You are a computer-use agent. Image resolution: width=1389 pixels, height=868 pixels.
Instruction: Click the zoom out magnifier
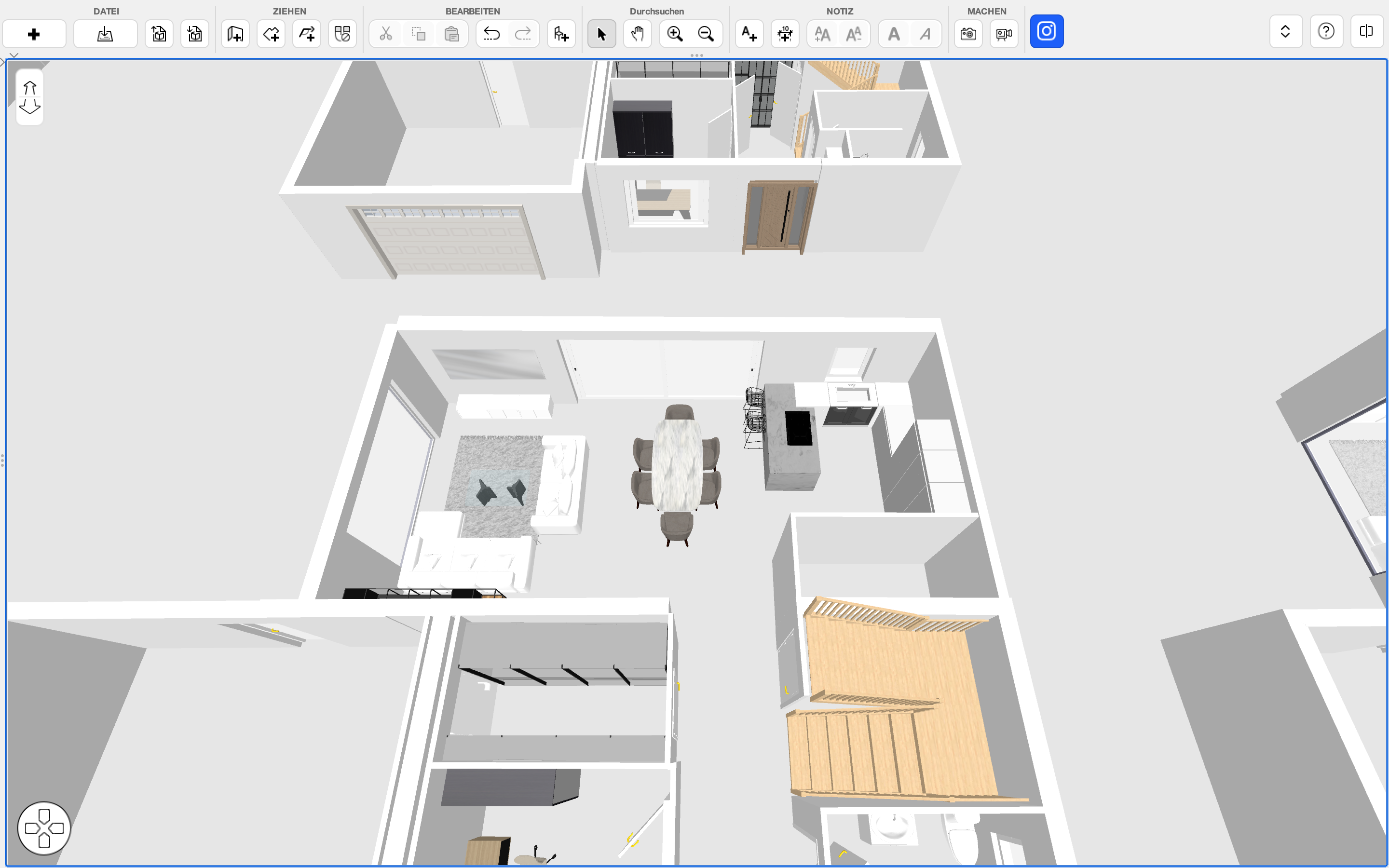[706, 34]
